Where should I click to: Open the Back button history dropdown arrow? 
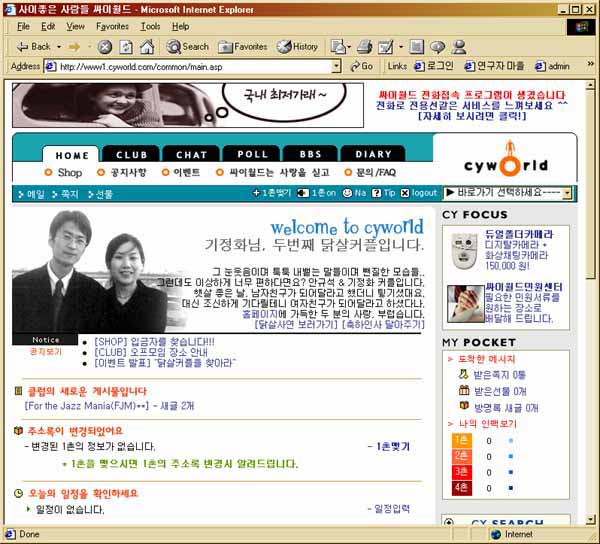click(x=58, y=46)
